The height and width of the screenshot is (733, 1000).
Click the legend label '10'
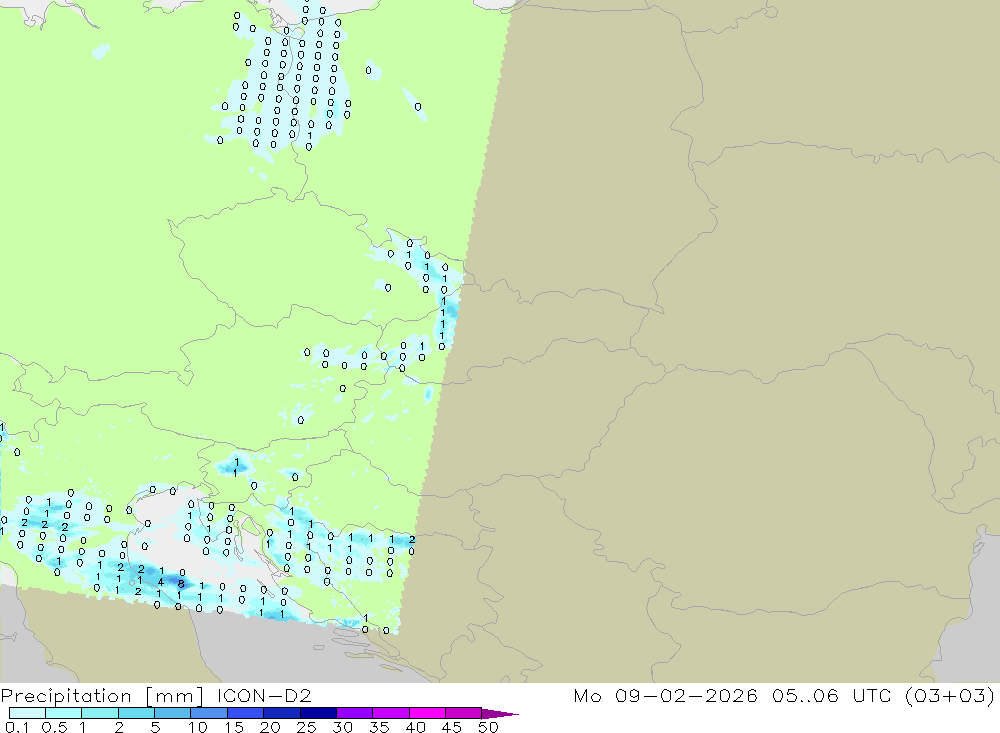198,727
